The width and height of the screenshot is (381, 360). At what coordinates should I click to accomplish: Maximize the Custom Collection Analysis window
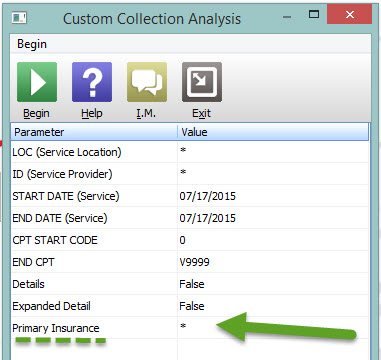314,14
